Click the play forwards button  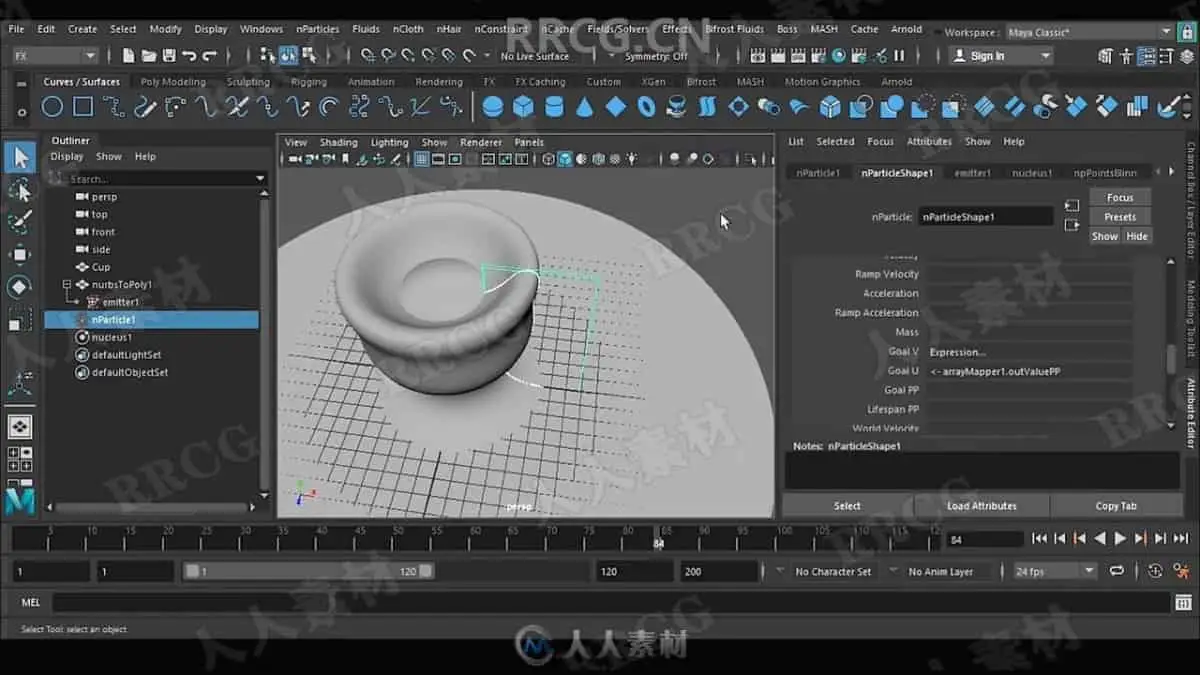1120,538
